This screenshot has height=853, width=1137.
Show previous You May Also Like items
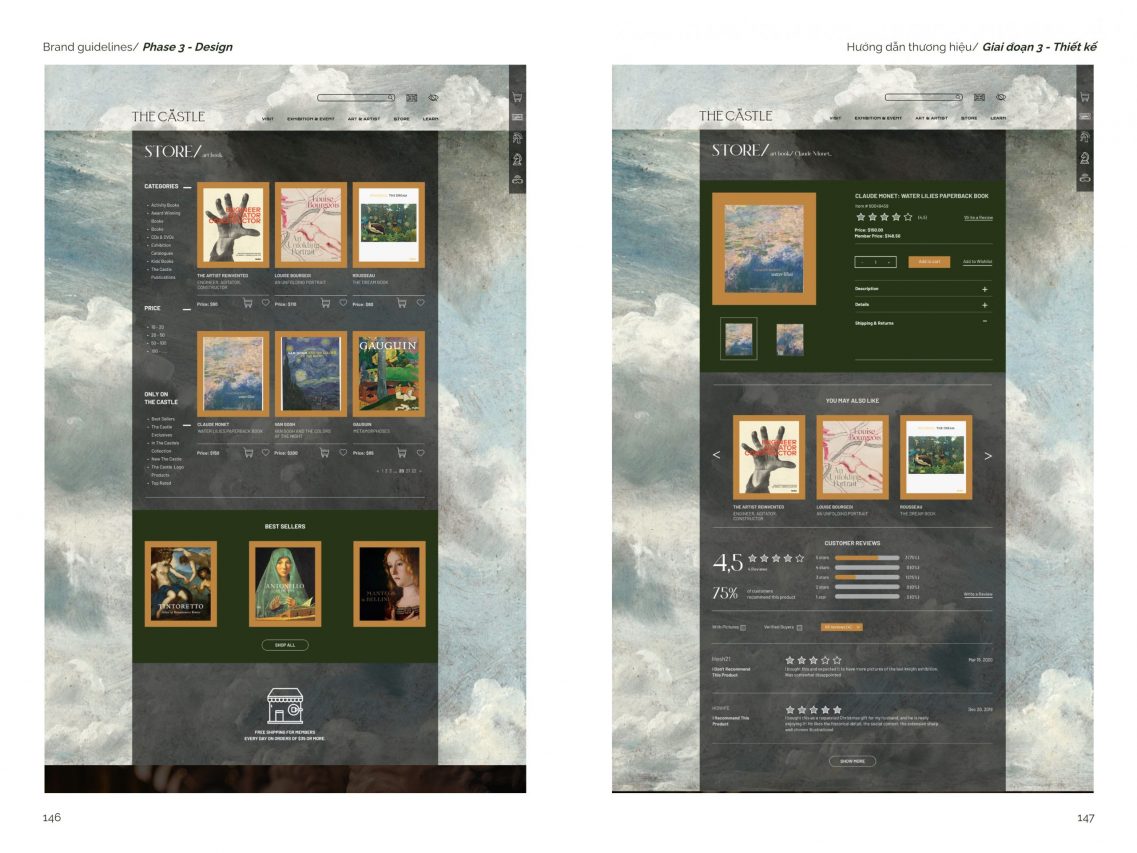[x=716, y=455]
